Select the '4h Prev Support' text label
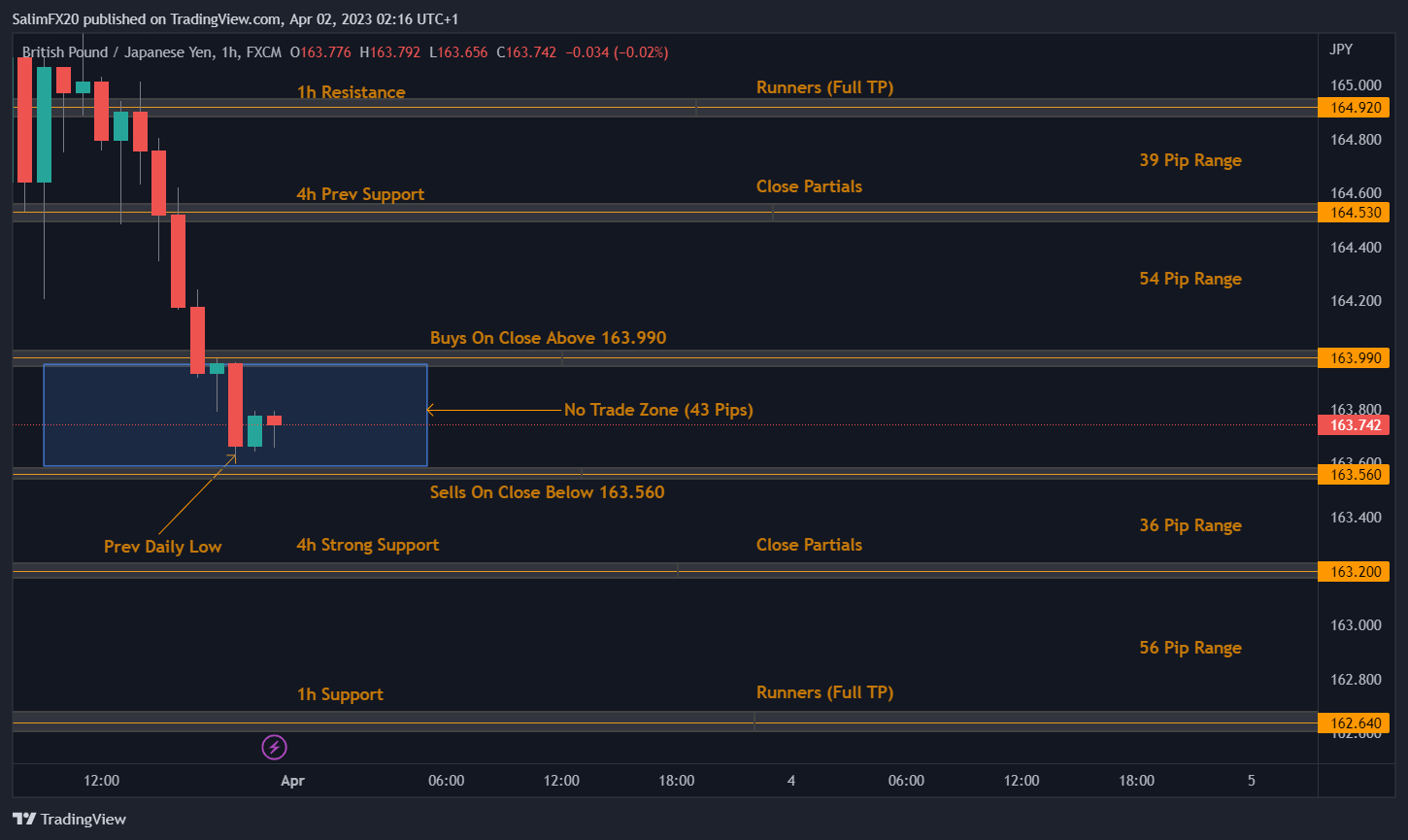Screen dimensions: 1408x840 click(x=360, y=194)
